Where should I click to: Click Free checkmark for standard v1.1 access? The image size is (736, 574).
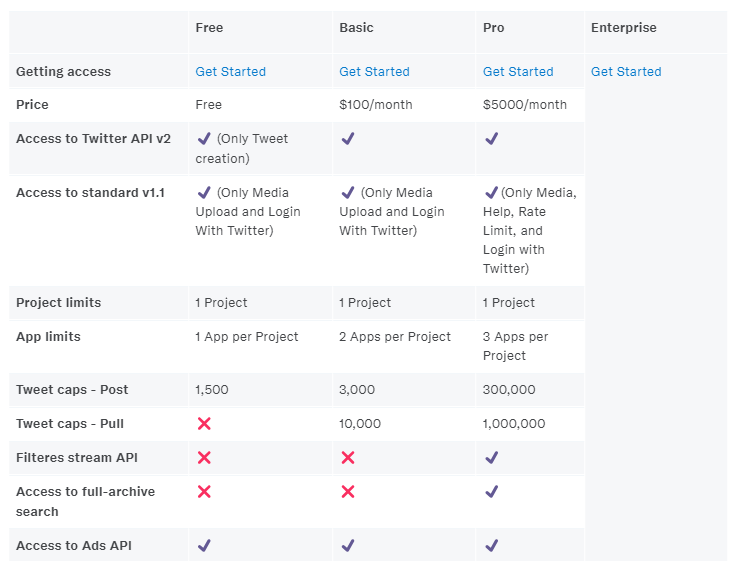pos(204,192)
